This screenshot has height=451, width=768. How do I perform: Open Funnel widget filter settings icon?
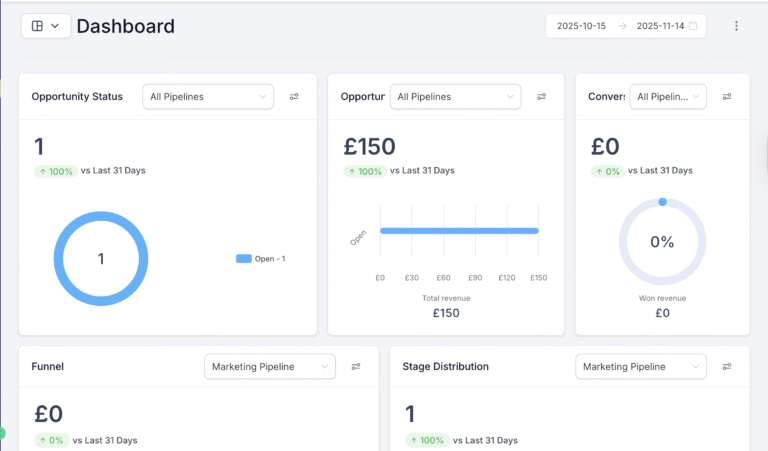[356, 367]
